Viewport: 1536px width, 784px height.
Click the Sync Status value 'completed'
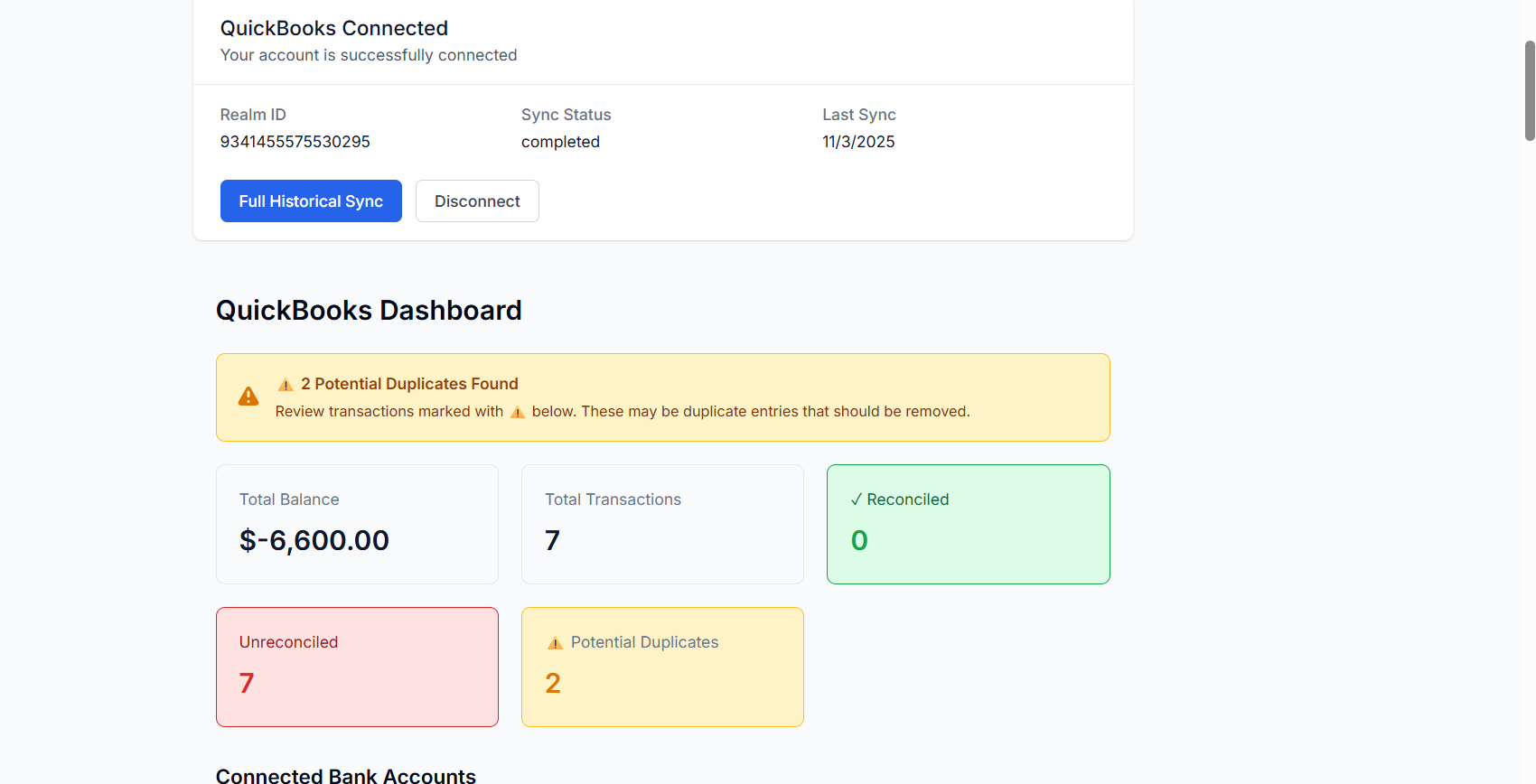[560, 142]
